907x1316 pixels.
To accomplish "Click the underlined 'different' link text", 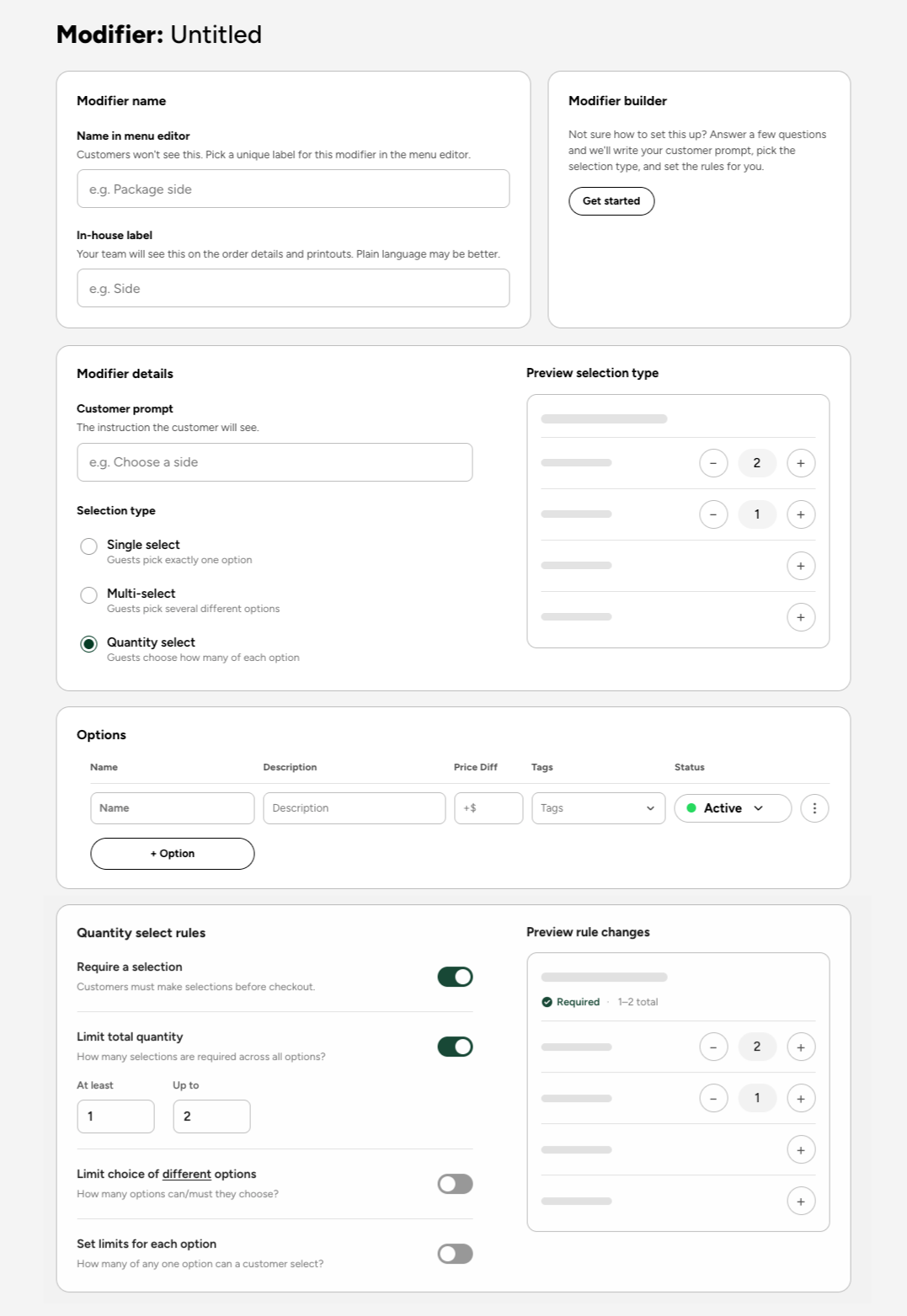I will pyautogui.click(x=186, y=1175).
